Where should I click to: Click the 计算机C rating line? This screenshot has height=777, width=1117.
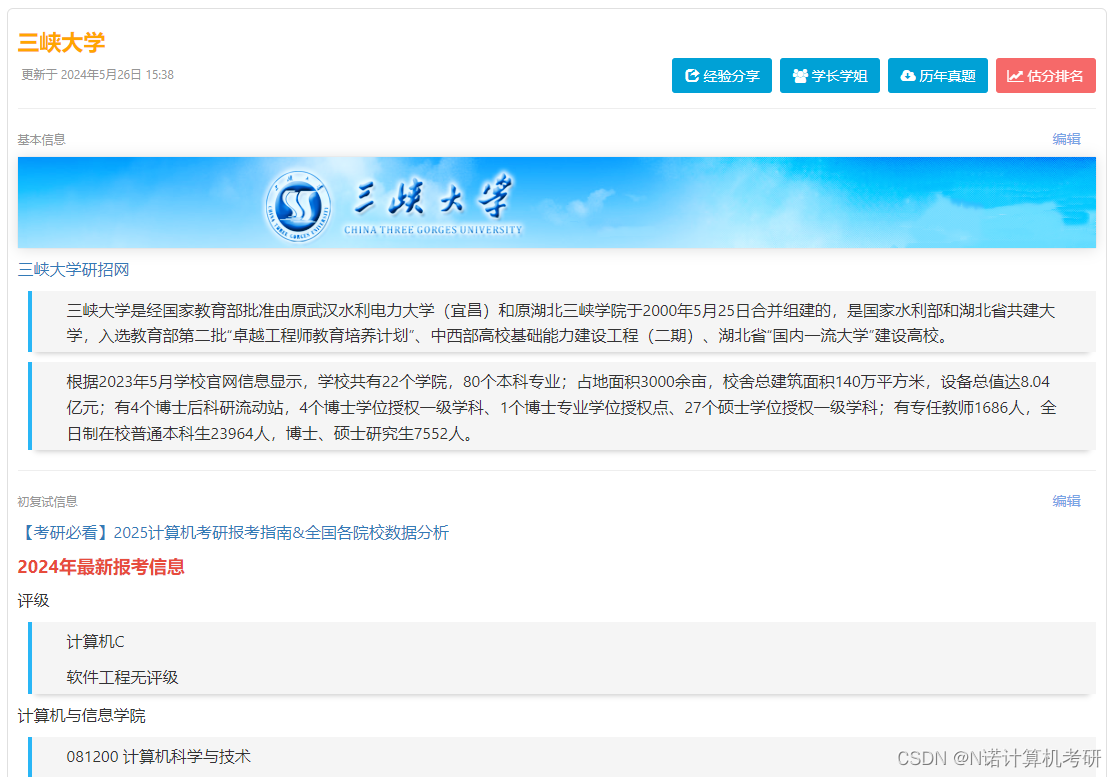click(x=95, y=642)
